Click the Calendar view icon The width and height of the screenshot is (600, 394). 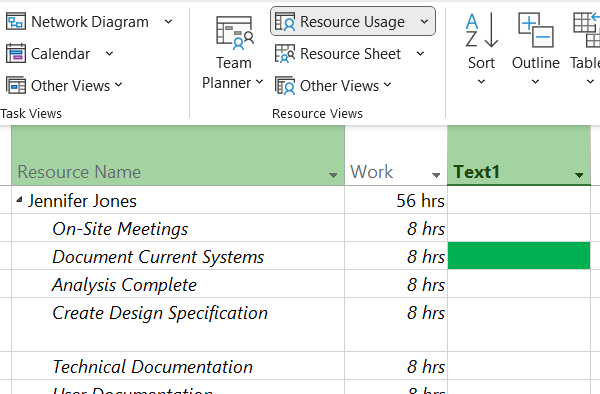click(x=16, y=54)
